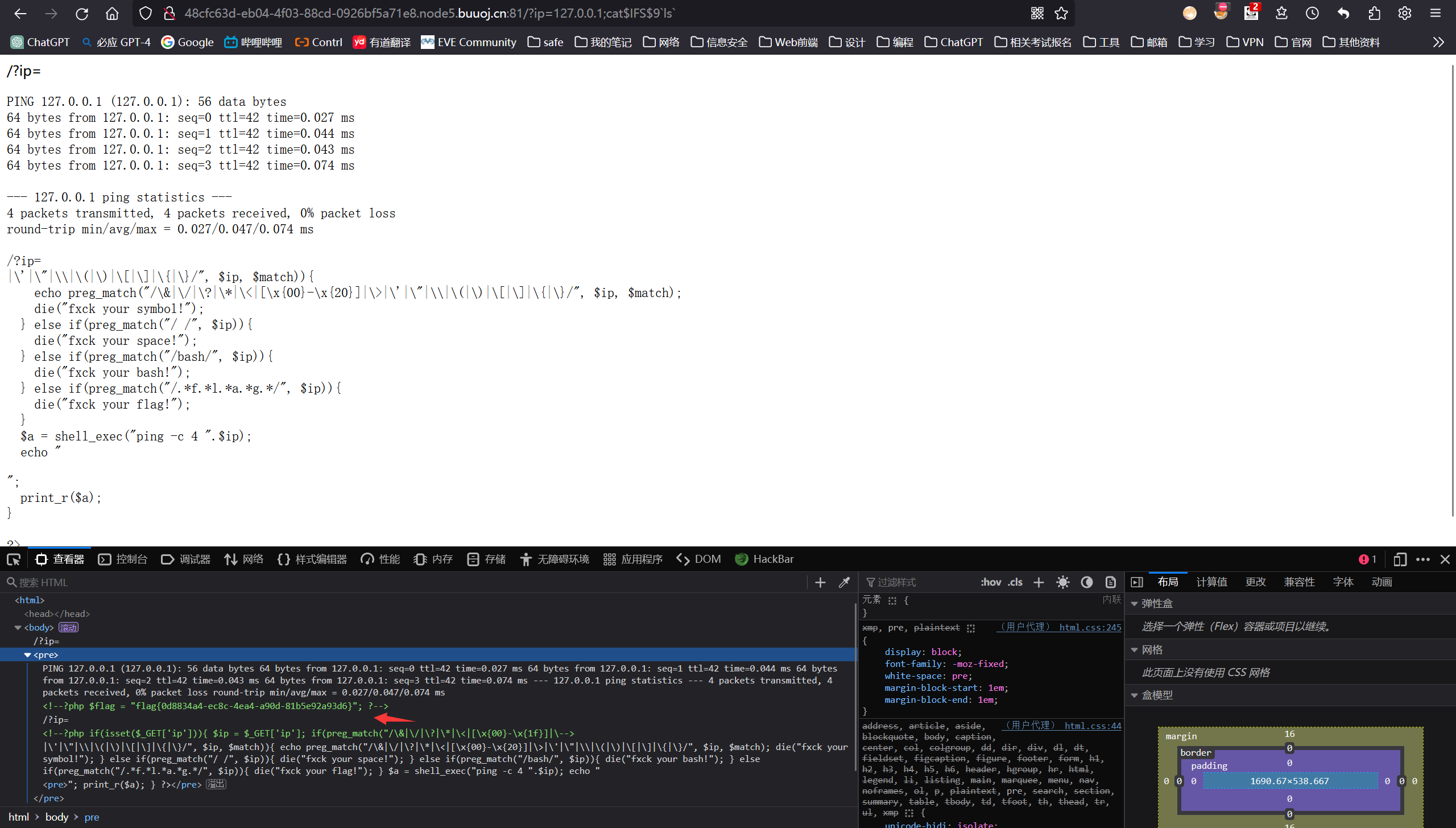The height and width of the screenshot is (828, 1456).
Task: Collapse the 弹性盒 section
Action: click(1134, 604)
